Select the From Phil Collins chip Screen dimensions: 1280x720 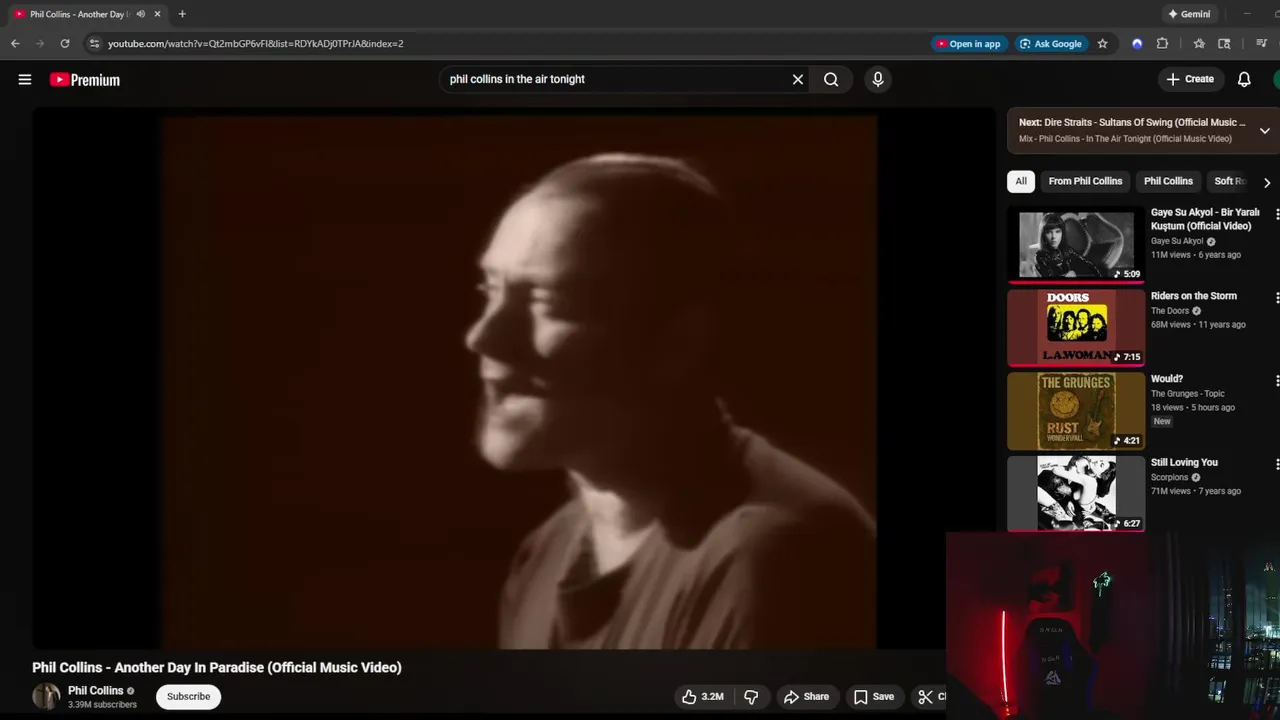pyautogui.click(x=1085, y=181)
